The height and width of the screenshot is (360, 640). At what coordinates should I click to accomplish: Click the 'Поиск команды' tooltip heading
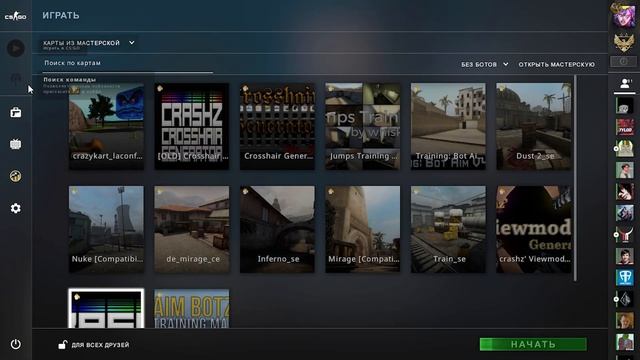pyautogui.click(x=70, y=80)
